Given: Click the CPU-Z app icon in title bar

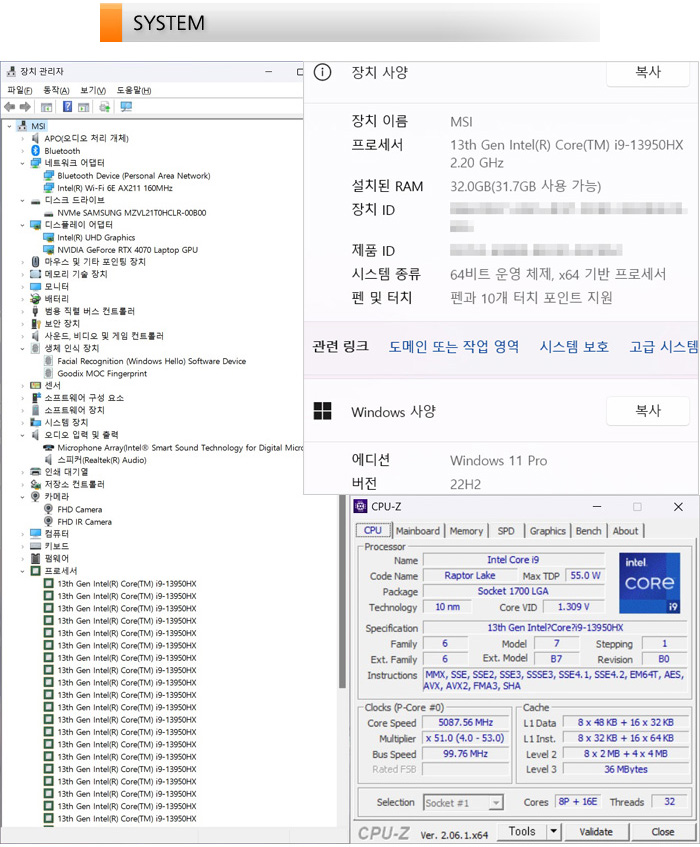Looking at the screenshot, I should click(x=360, y=506).
